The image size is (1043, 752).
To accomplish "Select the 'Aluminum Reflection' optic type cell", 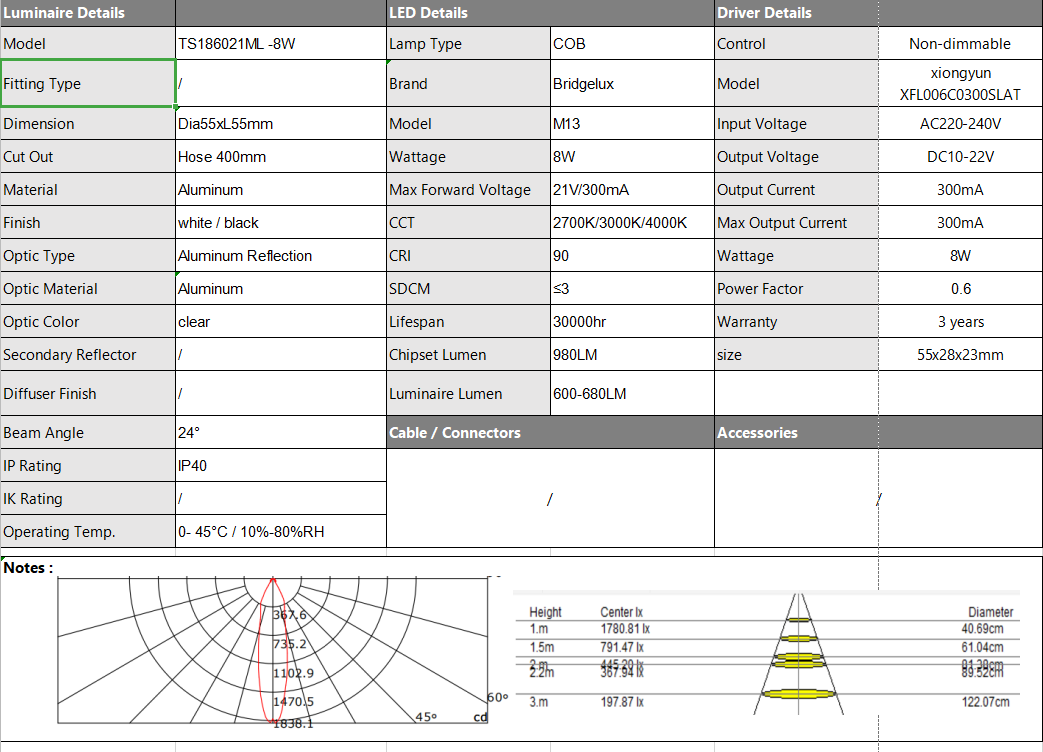I will [281, 256].
